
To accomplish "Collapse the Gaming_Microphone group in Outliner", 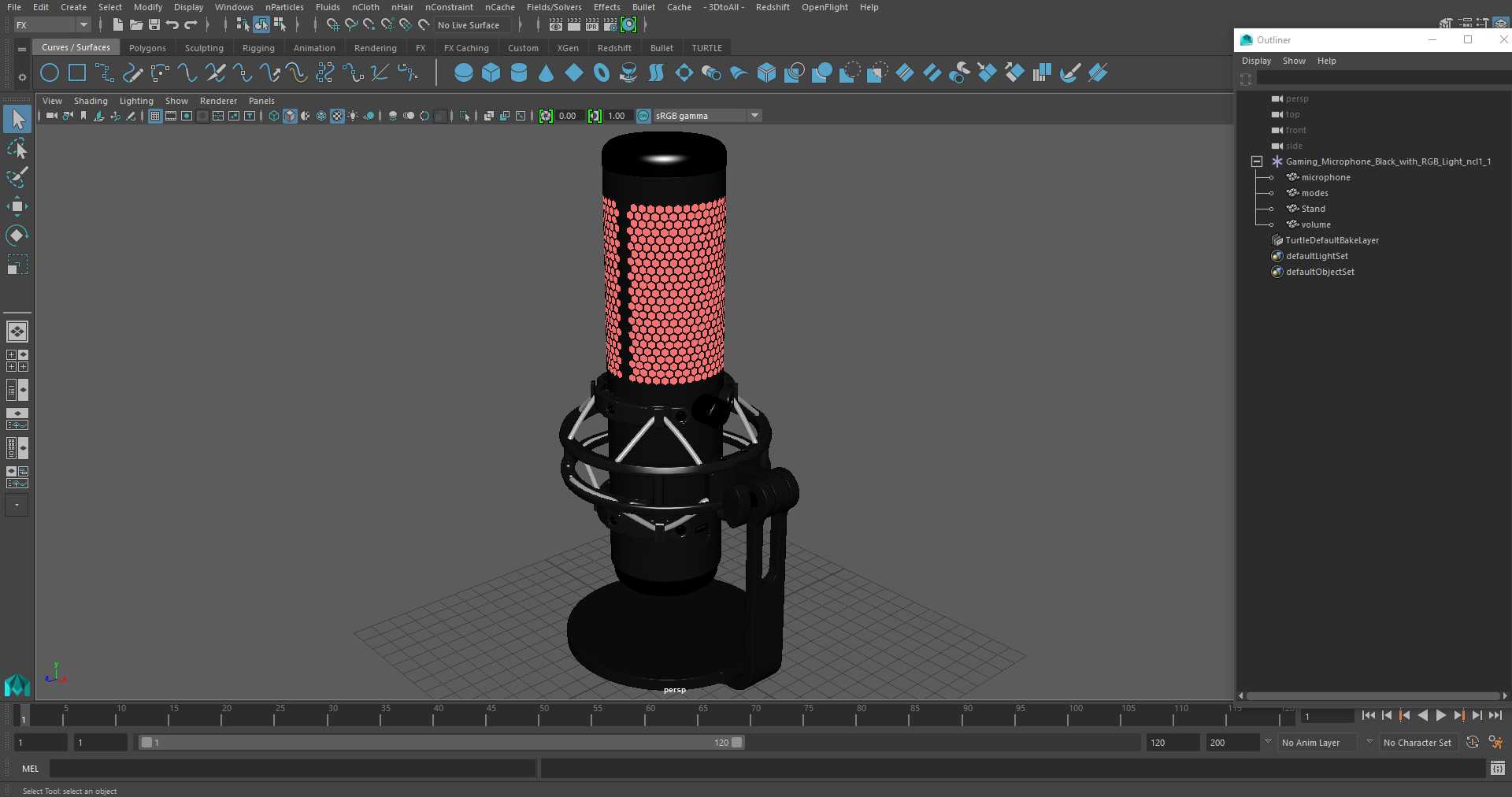I will click(x=1257, y=161).
